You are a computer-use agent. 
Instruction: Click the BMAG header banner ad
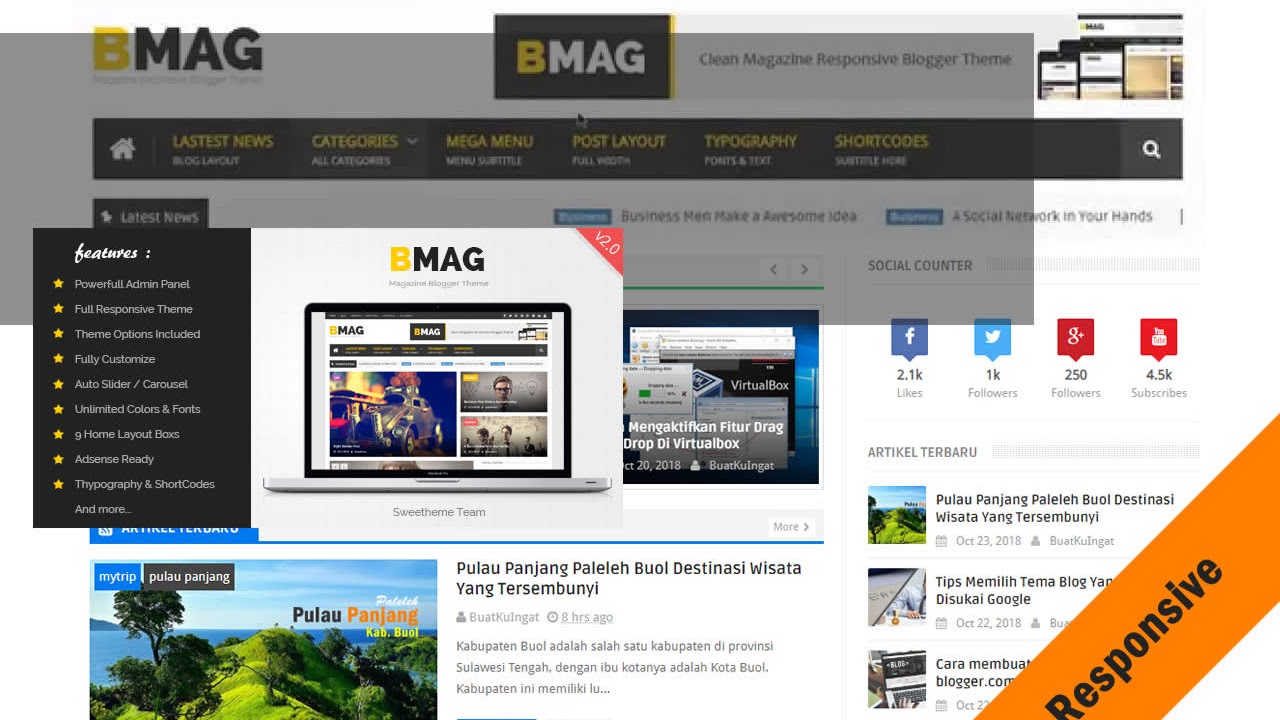click(x=838, y=57)
